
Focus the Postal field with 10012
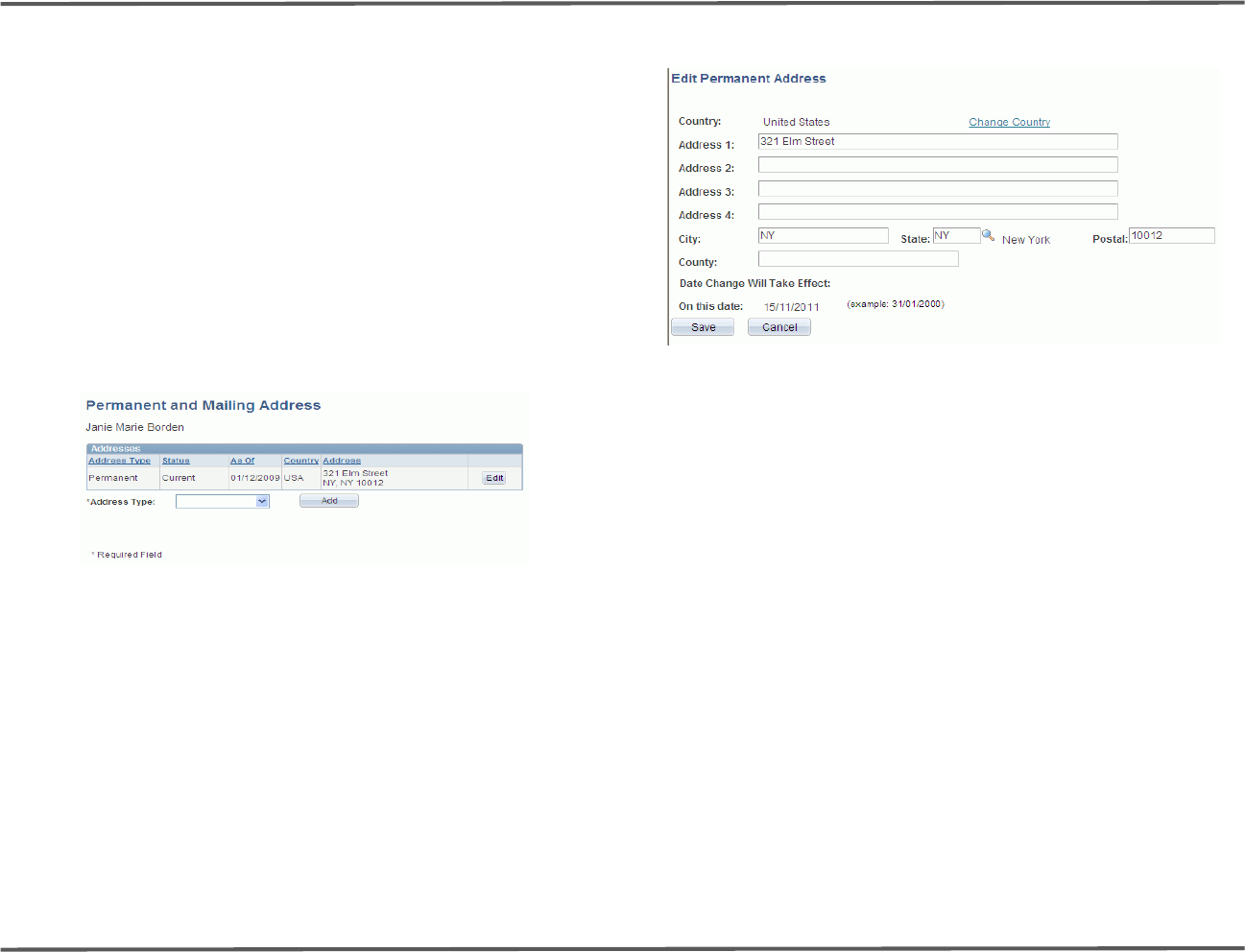(x=1172, y=235)
